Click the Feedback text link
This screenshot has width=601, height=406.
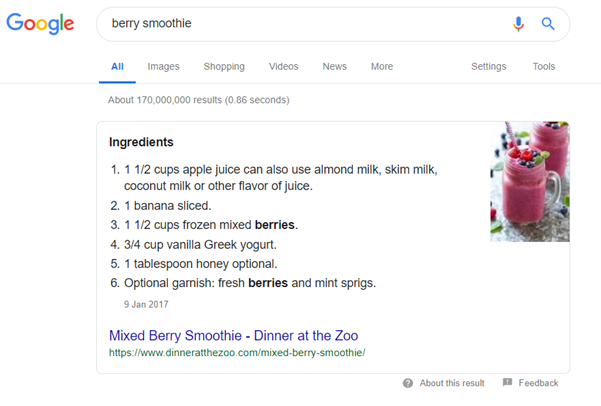coord(538,383)
